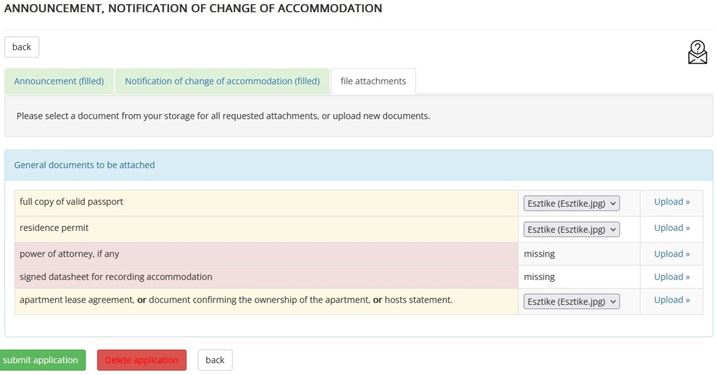Open the help envelope icon
The width and height of the screenshot is (717, 375).
click(x=697, y=52)
